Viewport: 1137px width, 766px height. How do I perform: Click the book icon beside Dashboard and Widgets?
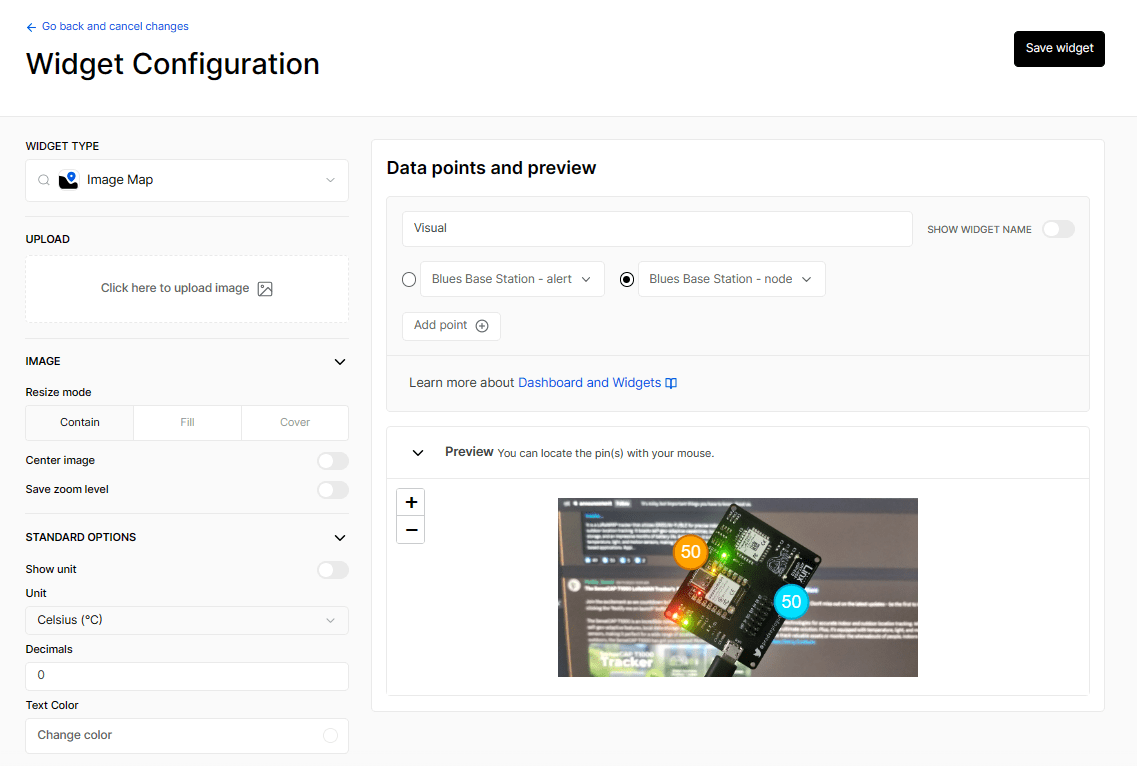[671, 383]
